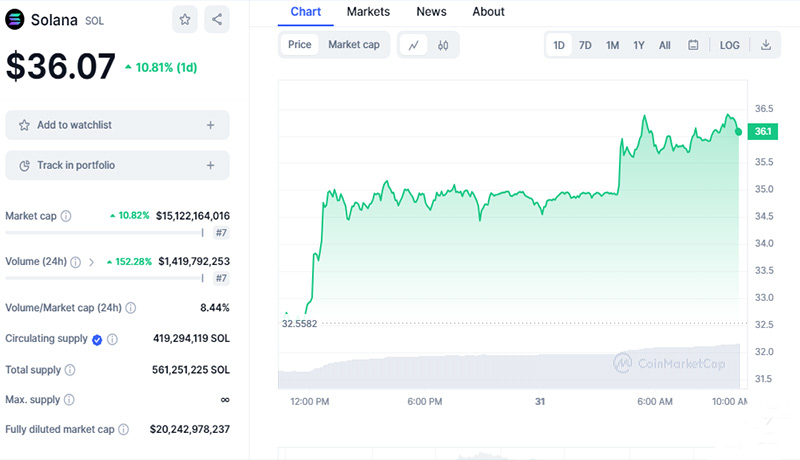Expand Volume (24h) chevron arrow
The image size is (800, 460).
(91, 262)
